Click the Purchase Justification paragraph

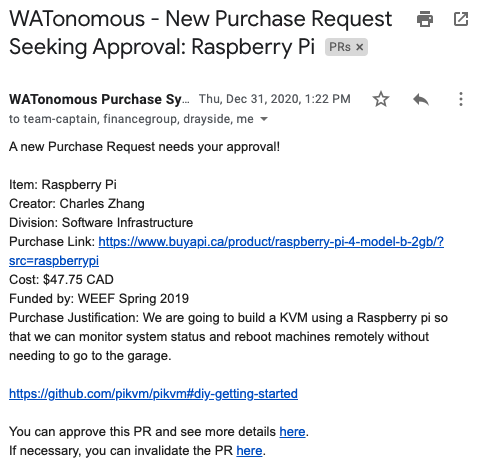coord(228,337)
